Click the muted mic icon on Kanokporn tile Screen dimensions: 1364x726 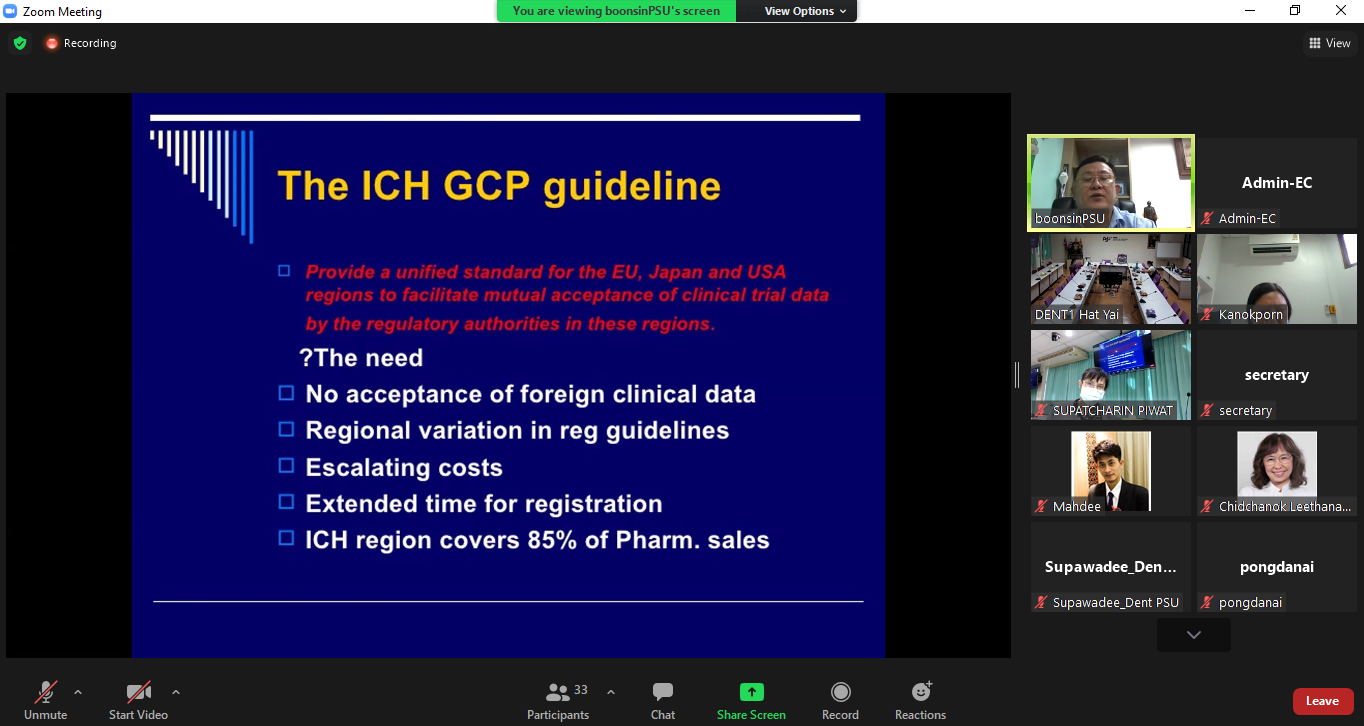1208,314
